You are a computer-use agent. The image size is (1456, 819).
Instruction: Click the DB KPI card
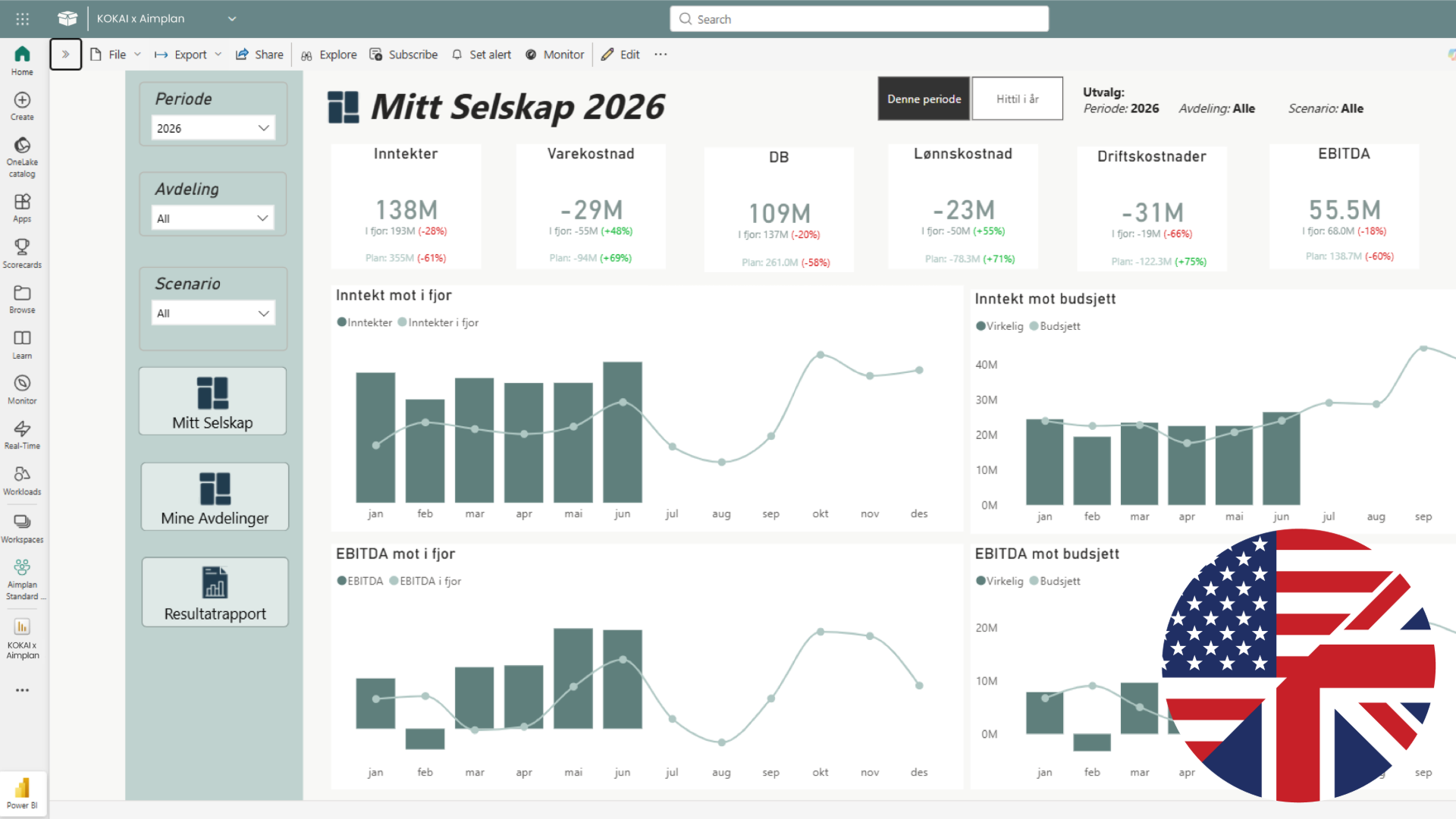click(x=779, y=209)
